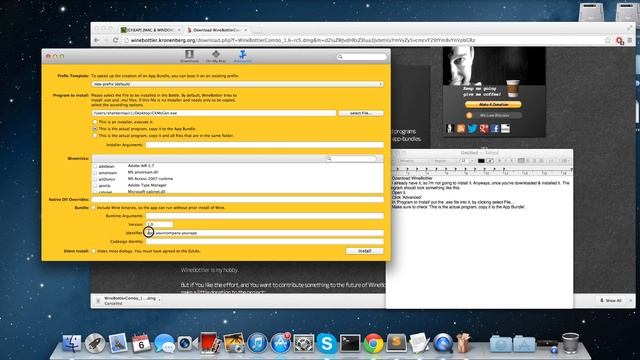Click the Version field showing 1.0
The width and height of the screenshot is (640, 360).
point(159,224)
